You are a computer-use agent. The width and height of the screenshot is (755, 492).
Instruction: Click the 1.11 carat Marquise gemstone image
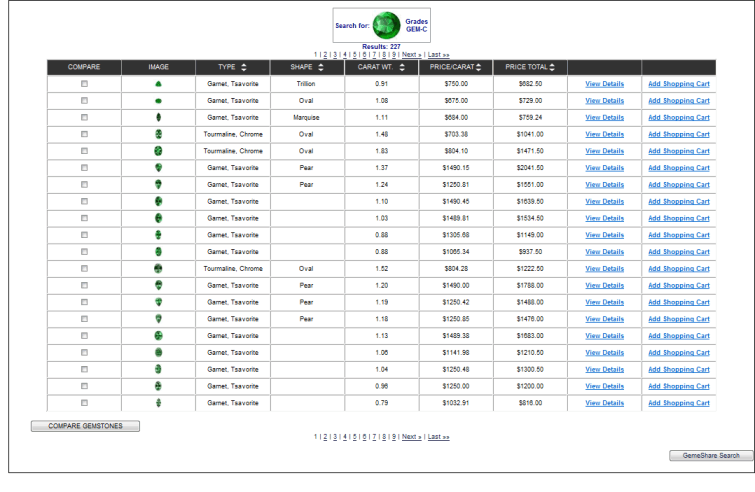coord(158,117)
